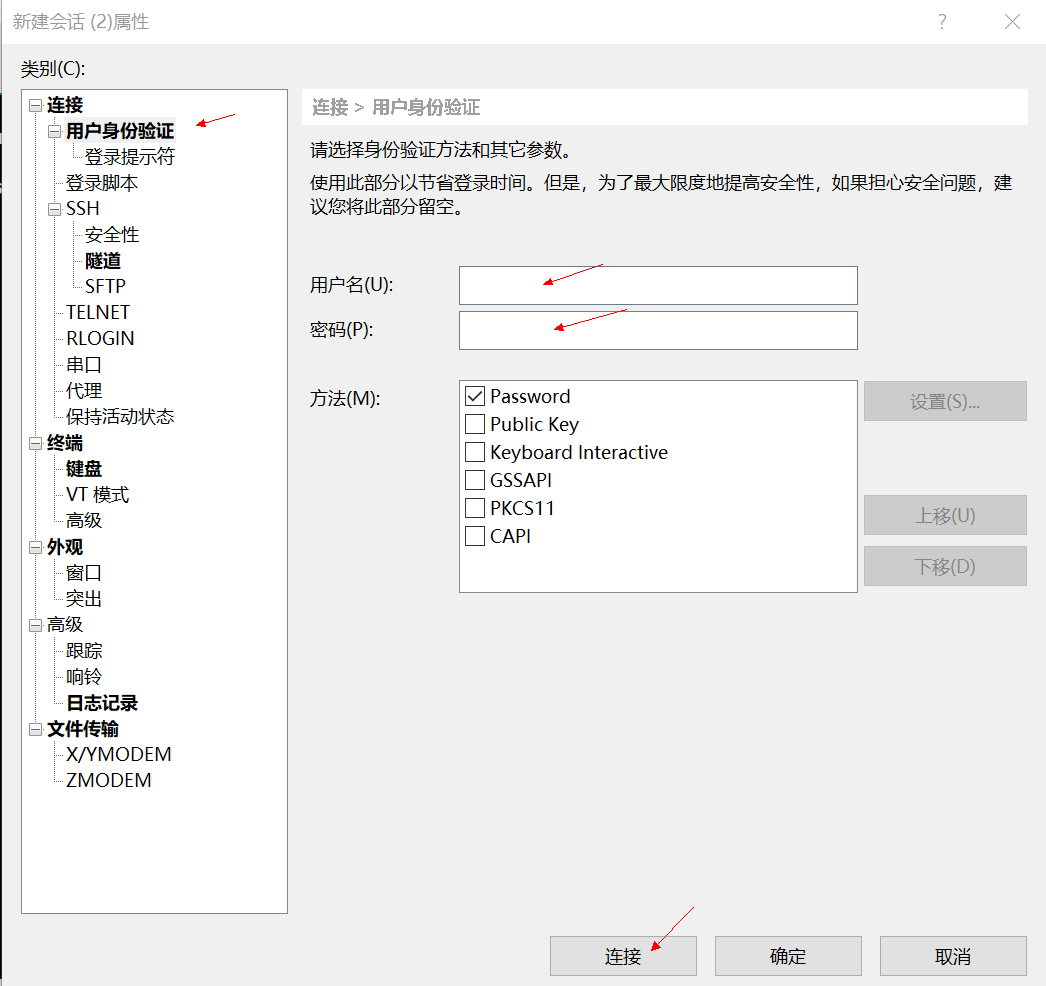Open the 代理 (Proxy) settings

pyautogui.click(x=84, y=390)
